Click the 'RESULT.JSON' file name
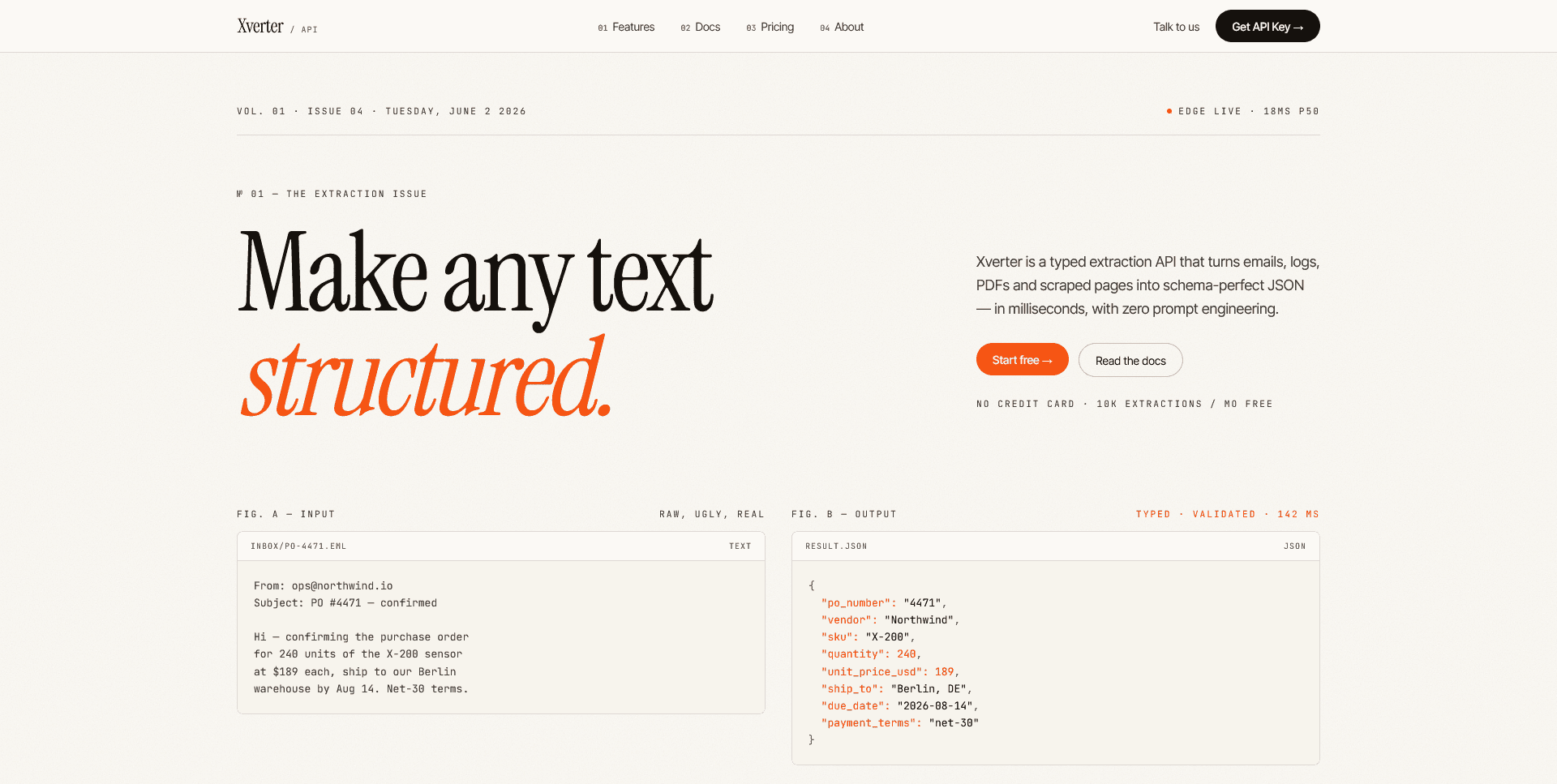The width and height of the screenshot is (1557, 784). [836, 546]
